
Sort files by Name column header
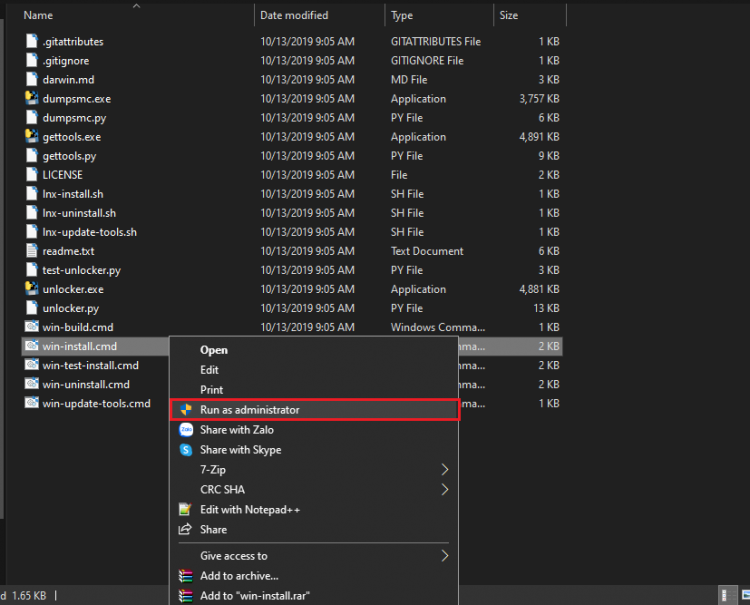(x=38, y=15)
